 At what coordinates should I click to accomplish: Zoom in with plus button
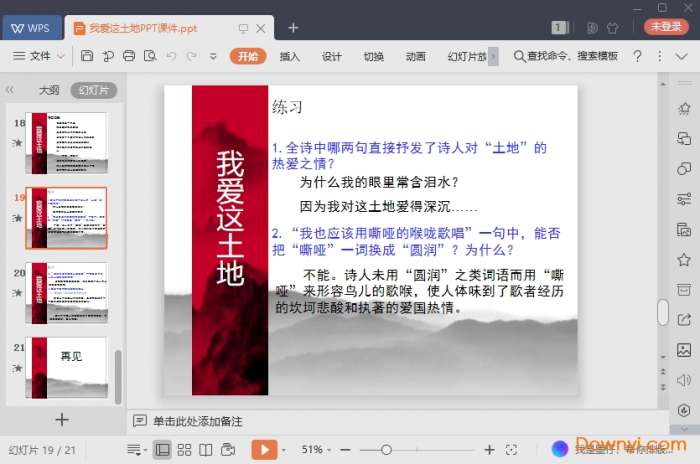(x=489, y=450)
